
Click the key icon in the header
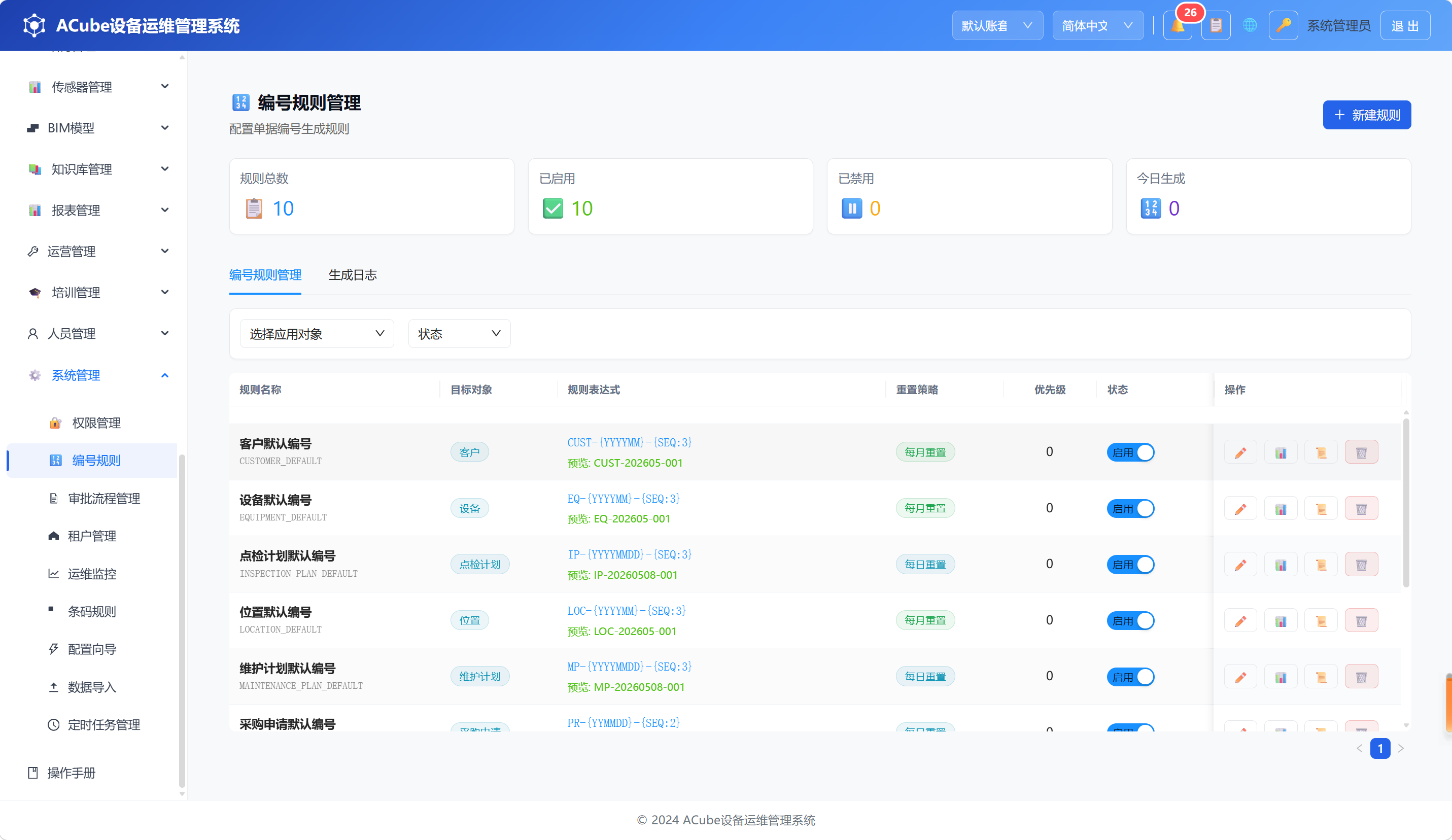1283,26
